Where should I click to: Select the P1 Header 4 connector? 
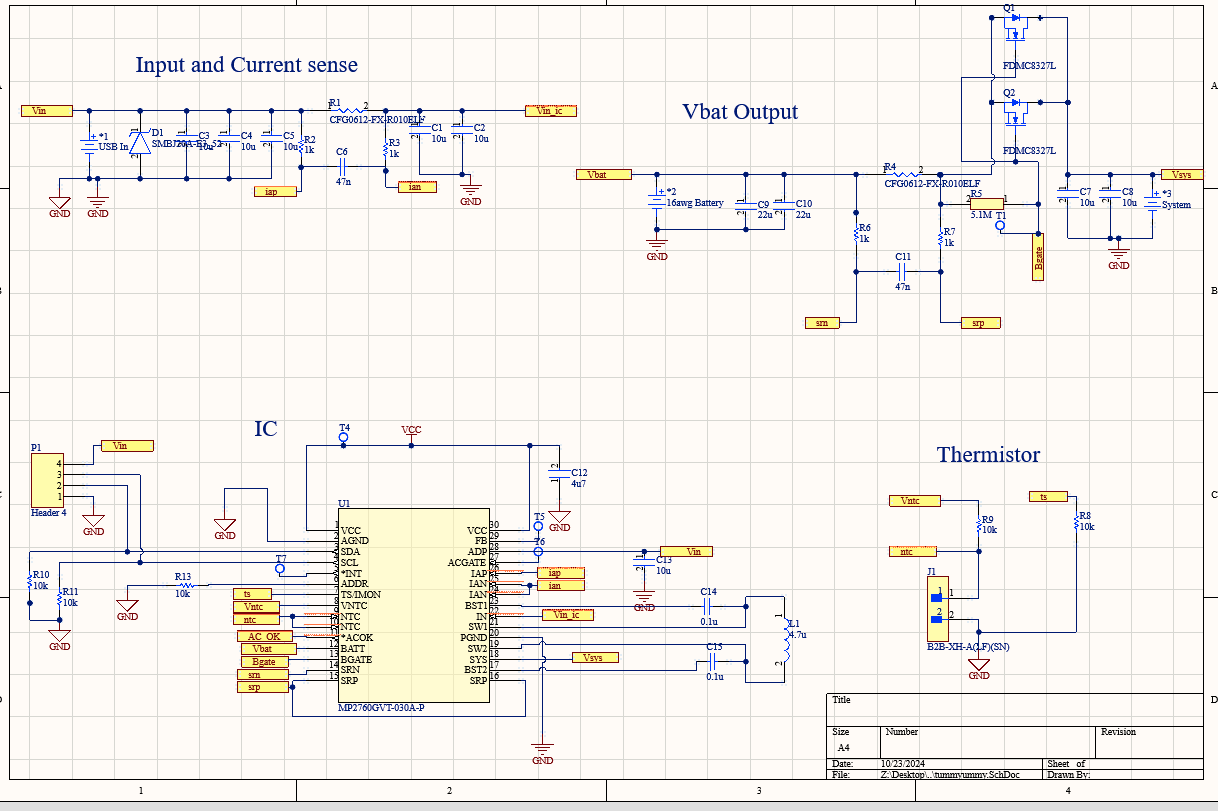[48, 480]
